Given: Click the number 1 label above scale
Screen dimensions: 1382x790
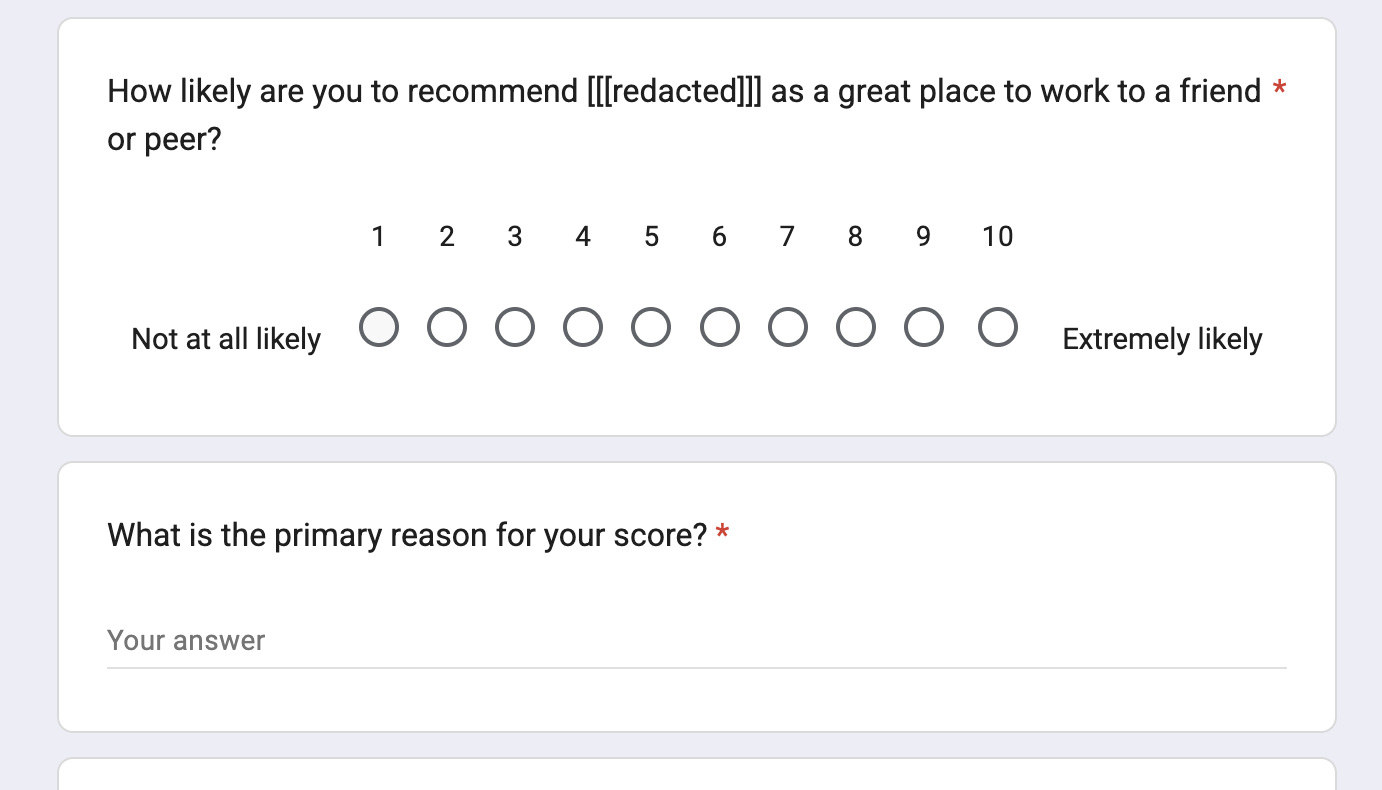Looking at the screenshot, I should pyautogui.click(x=379, y=237).
